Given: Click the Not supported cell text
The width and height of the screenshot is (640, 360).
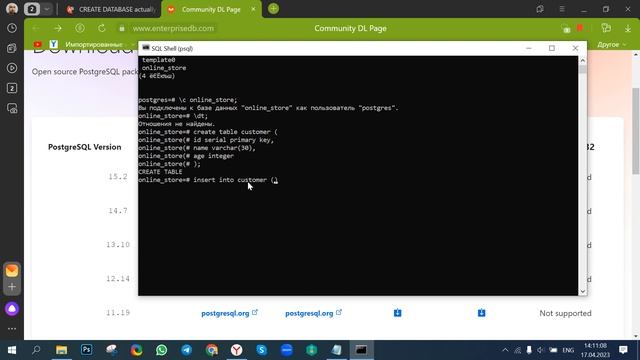Looking at the screenshot, I should (565, 313).
